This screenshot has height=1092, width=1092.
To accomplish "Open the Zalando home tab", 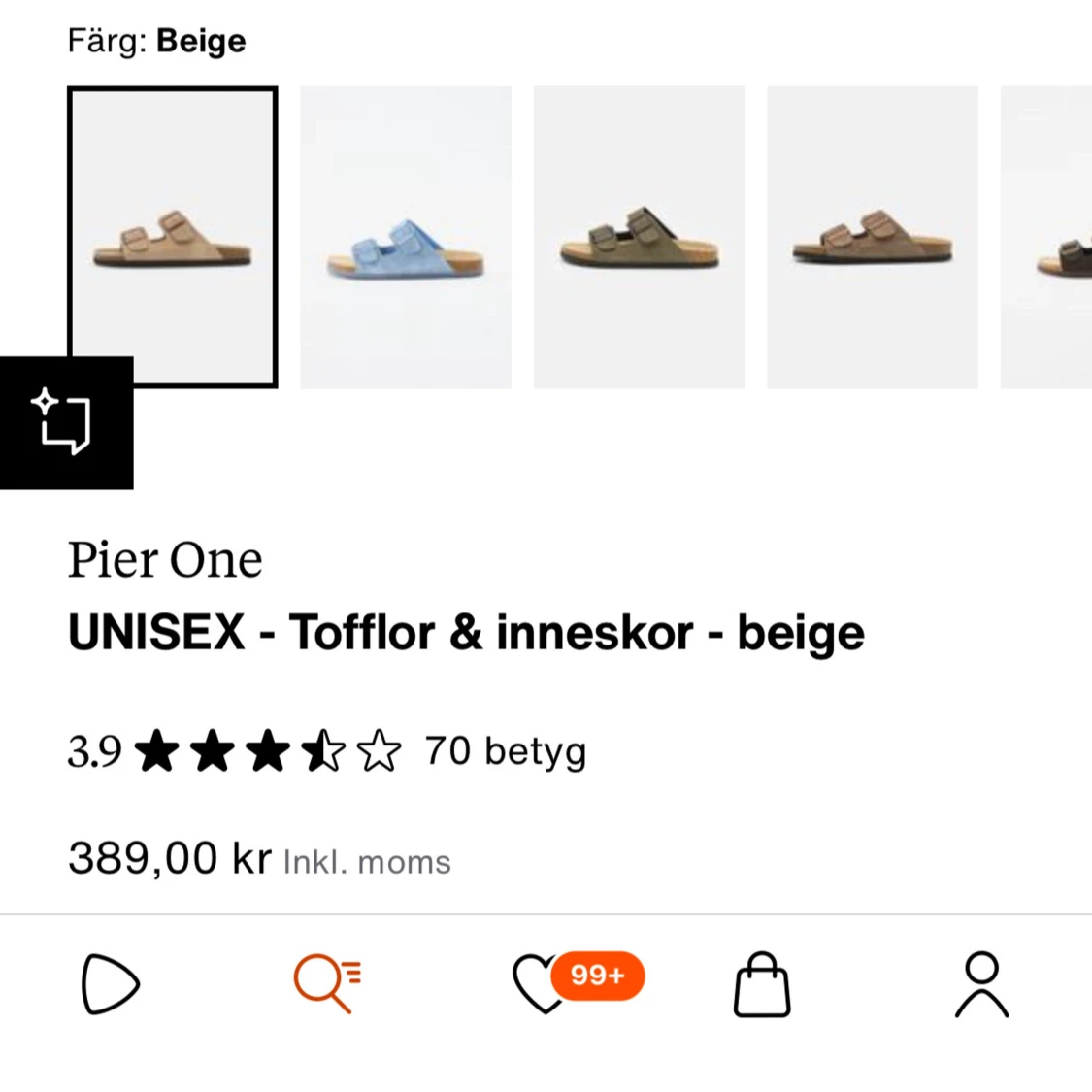I will [x=110, y=984].
